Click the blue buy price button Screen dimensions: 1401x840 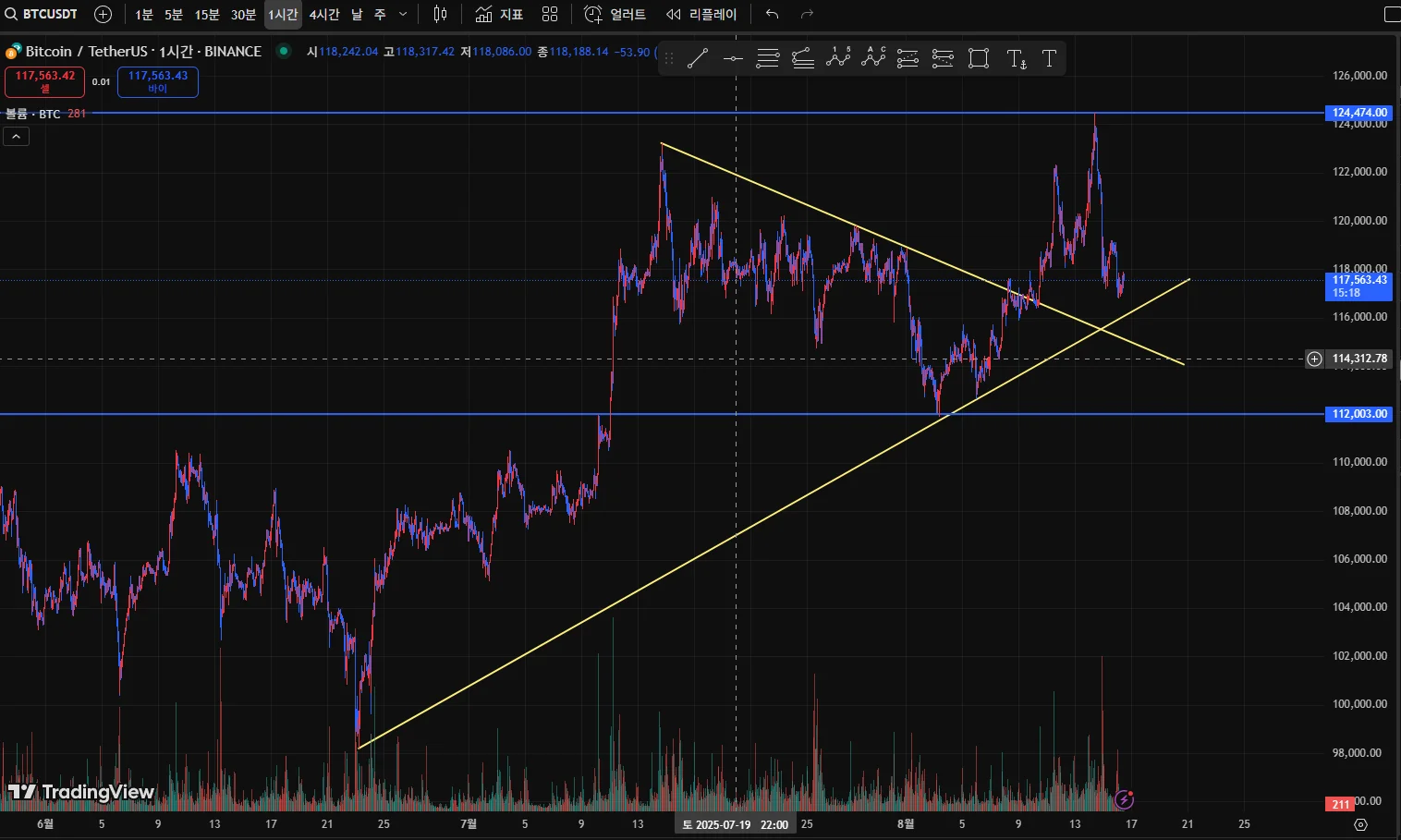(158, 82)
